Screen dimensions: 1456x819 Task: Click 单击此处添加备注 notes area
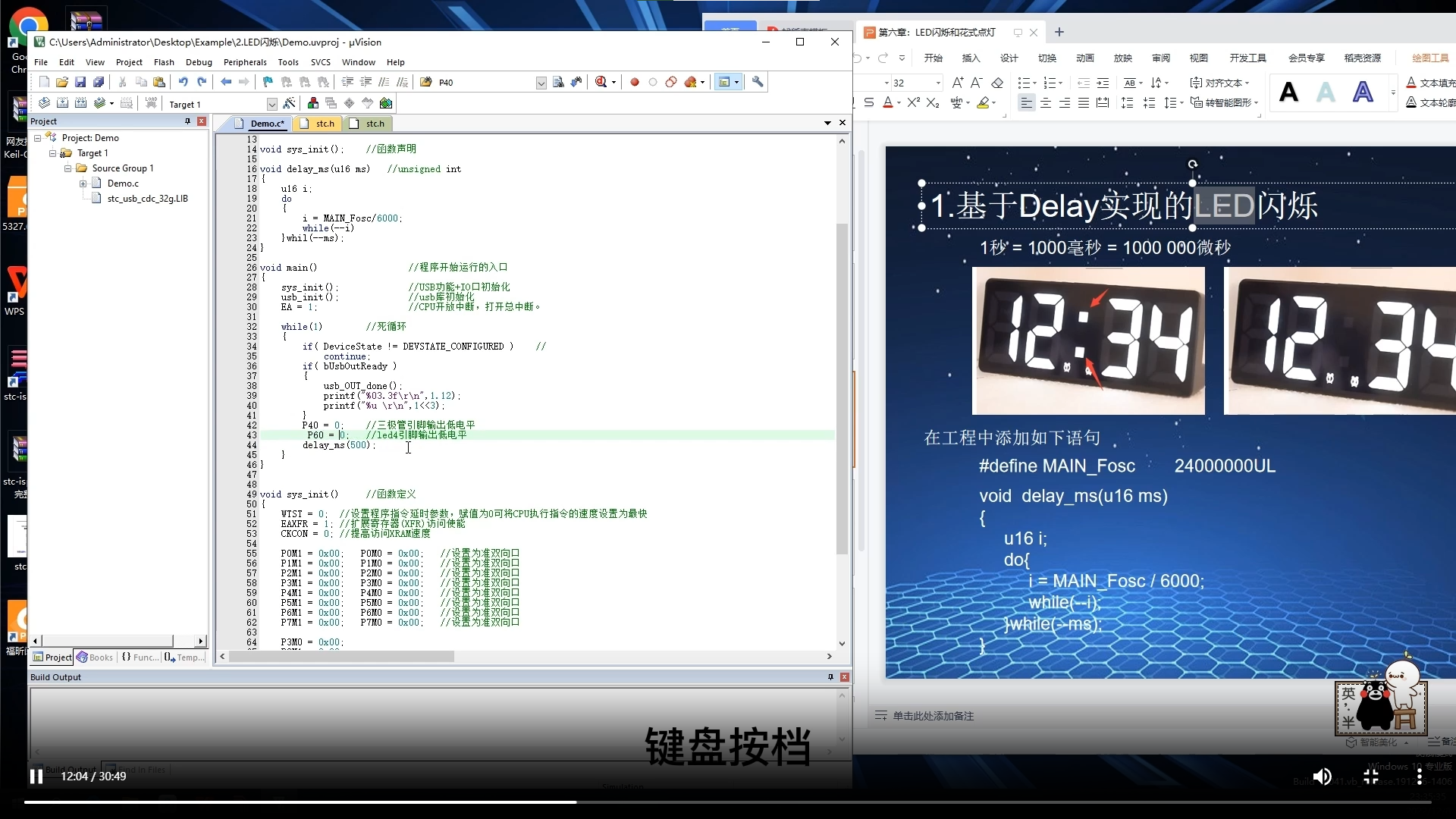click(933, 716)
